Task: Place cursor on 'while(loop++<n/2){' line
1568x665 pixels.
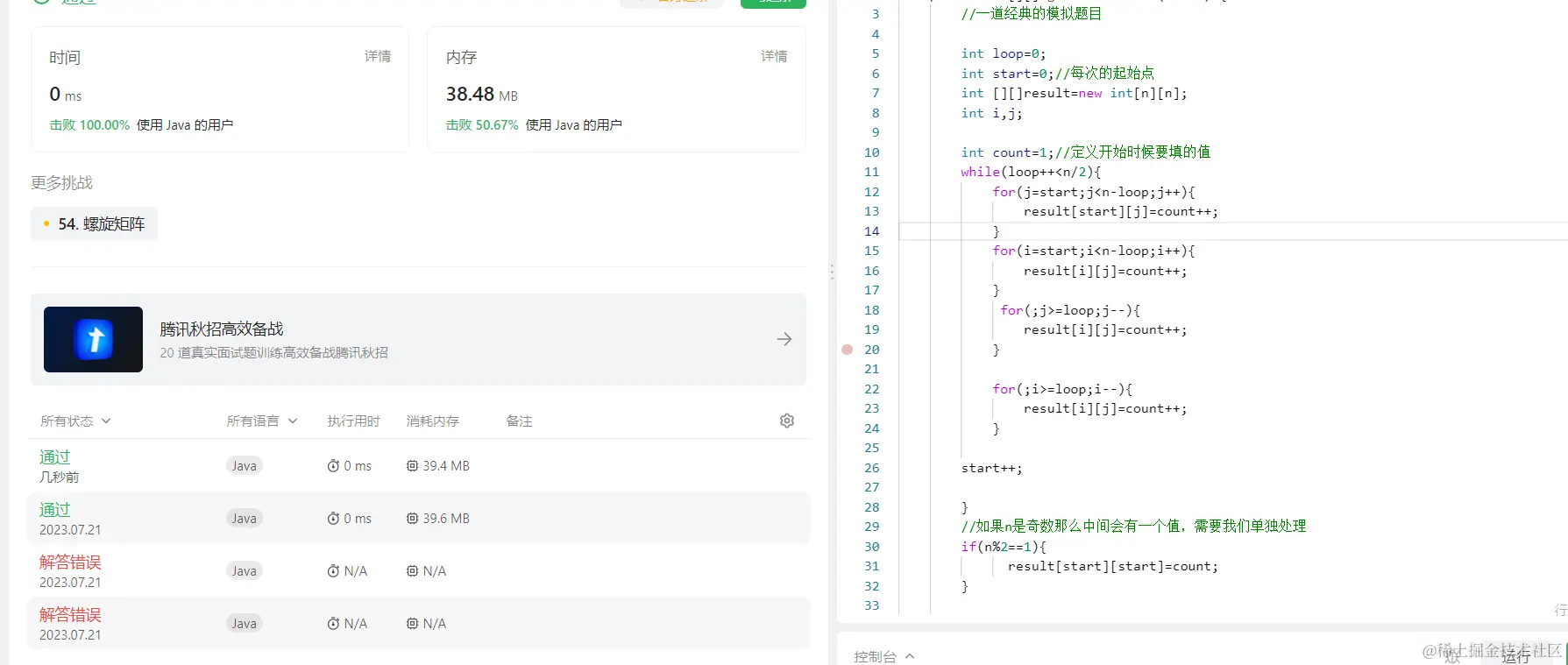Action: [x=1031, y=172]
